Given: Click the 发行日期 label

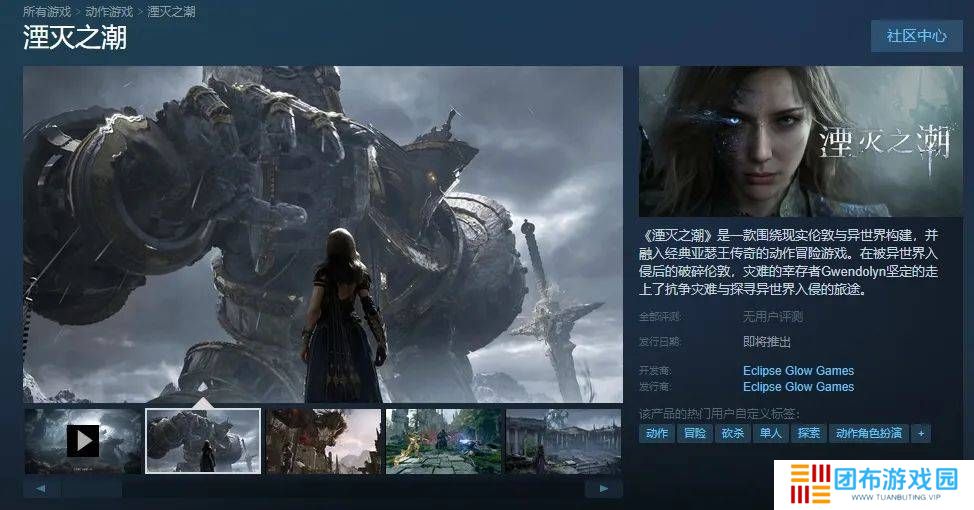Looking at the screenshot, I should (660, 342).
